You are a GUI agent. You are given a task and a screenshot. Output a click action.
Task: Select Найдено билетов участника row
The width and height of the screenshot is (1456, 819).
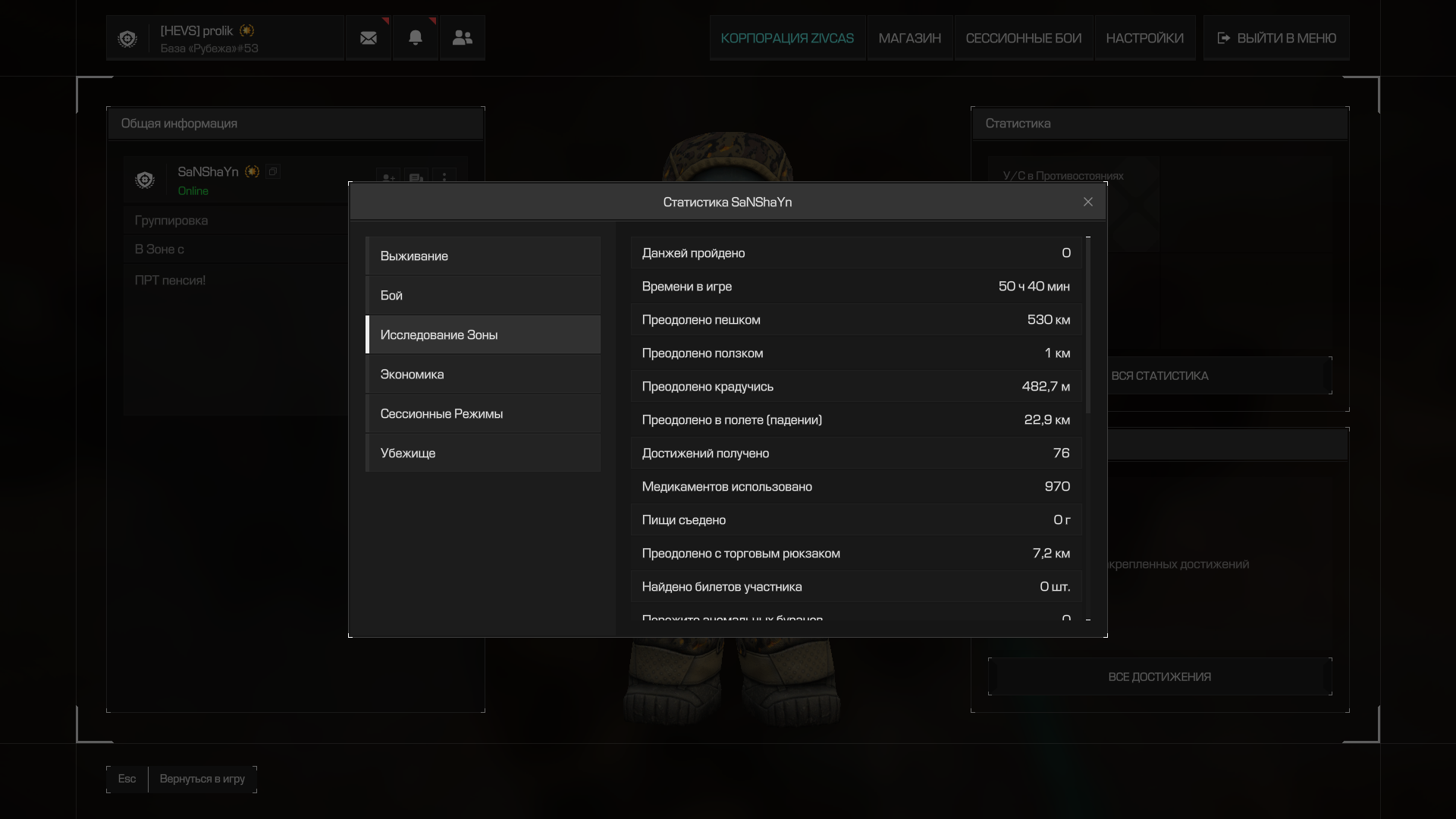pos(856,587)
